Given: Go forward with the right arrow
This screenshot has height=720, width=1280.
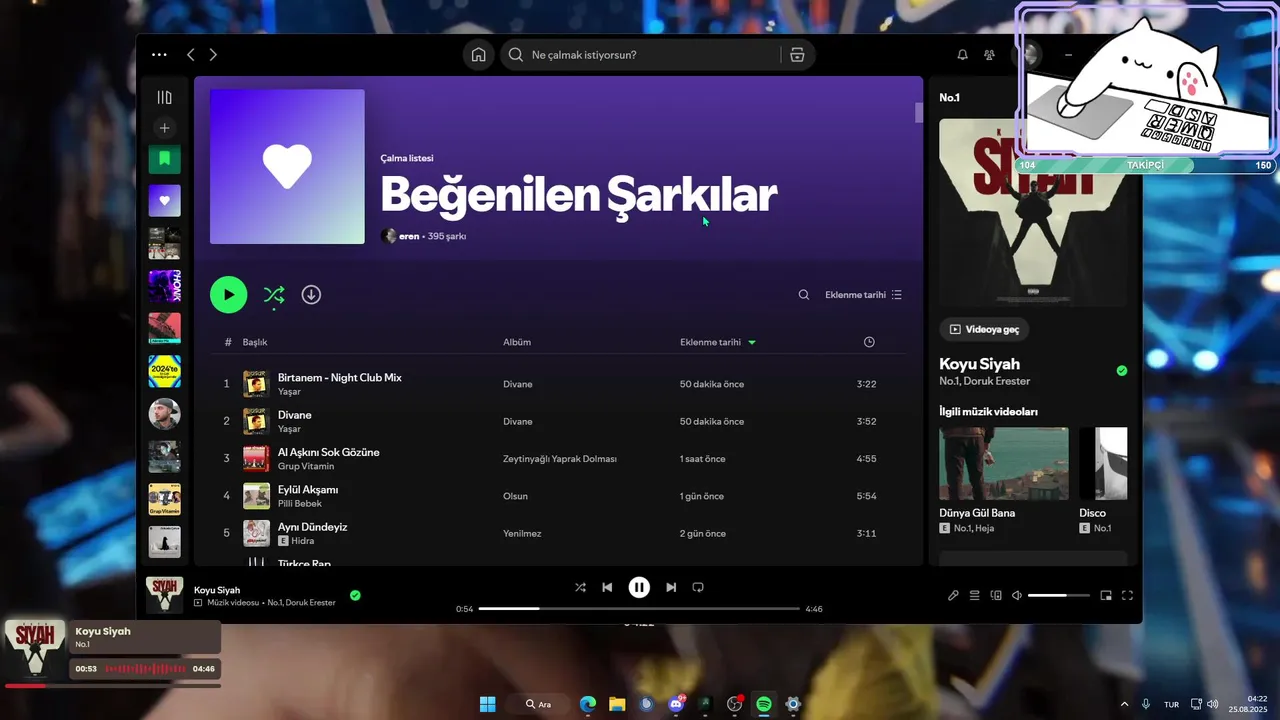Looking at the screenshot, I should 213,55.
